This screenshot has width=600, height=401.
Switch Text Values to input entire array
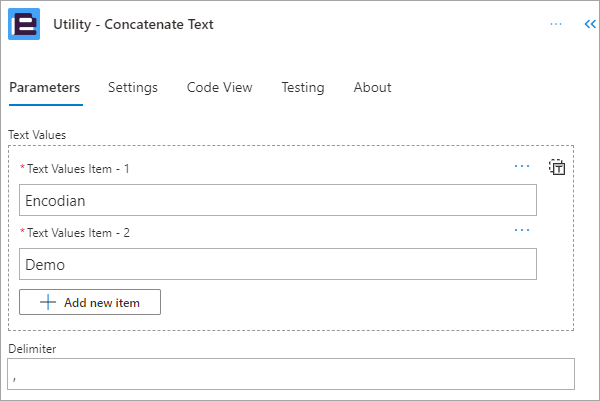click(x=557, y=167)
